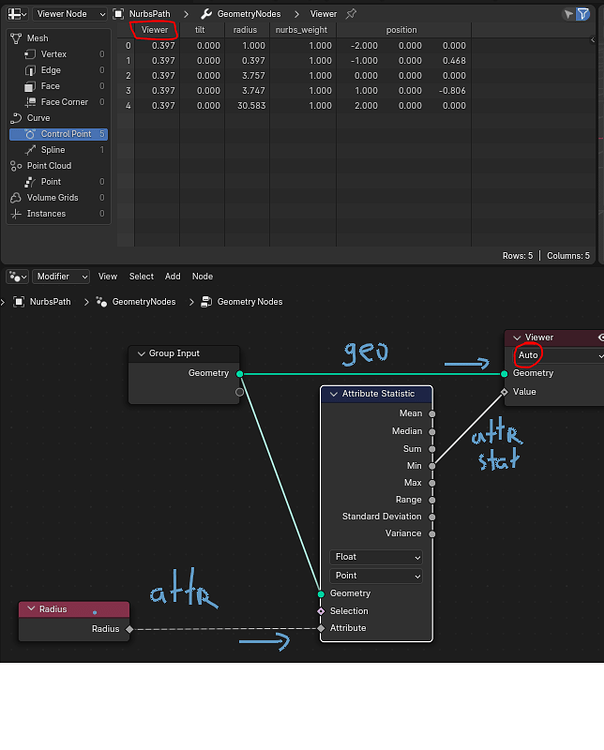Click the Viewer Value input socket

[x=504, y=392]
